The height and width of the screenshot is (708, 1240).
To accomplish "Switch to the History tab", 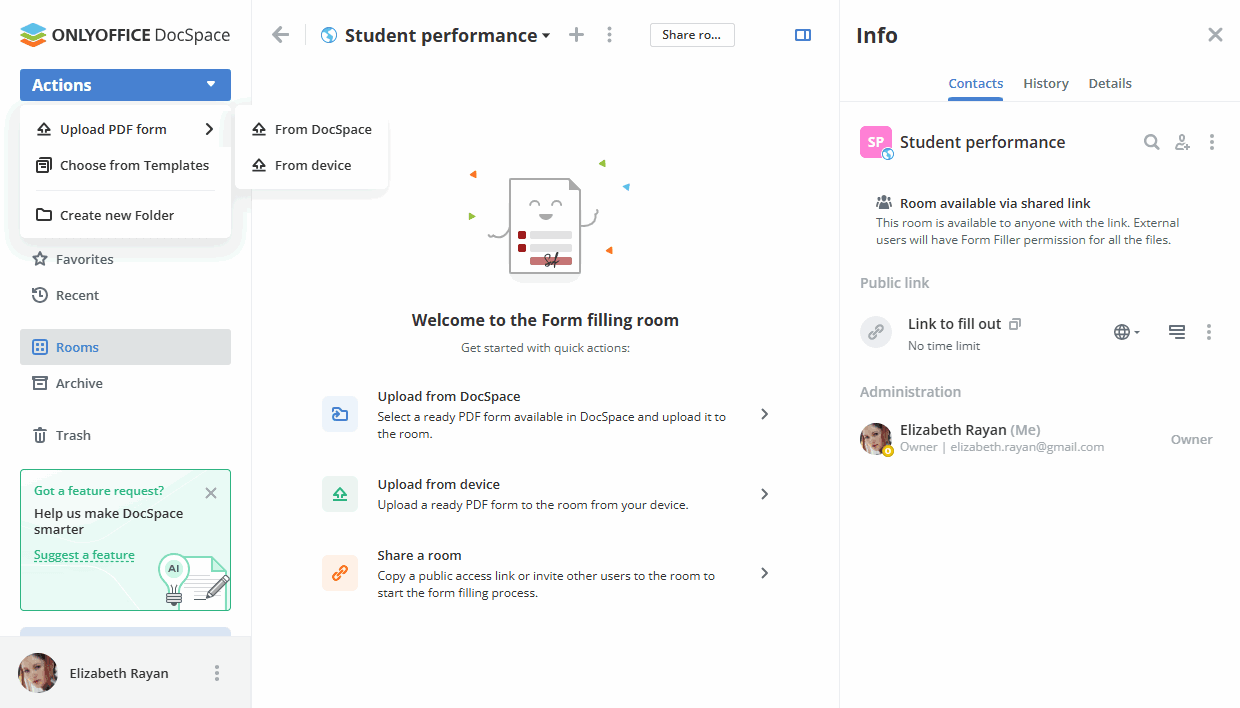I will [1046, 83].
